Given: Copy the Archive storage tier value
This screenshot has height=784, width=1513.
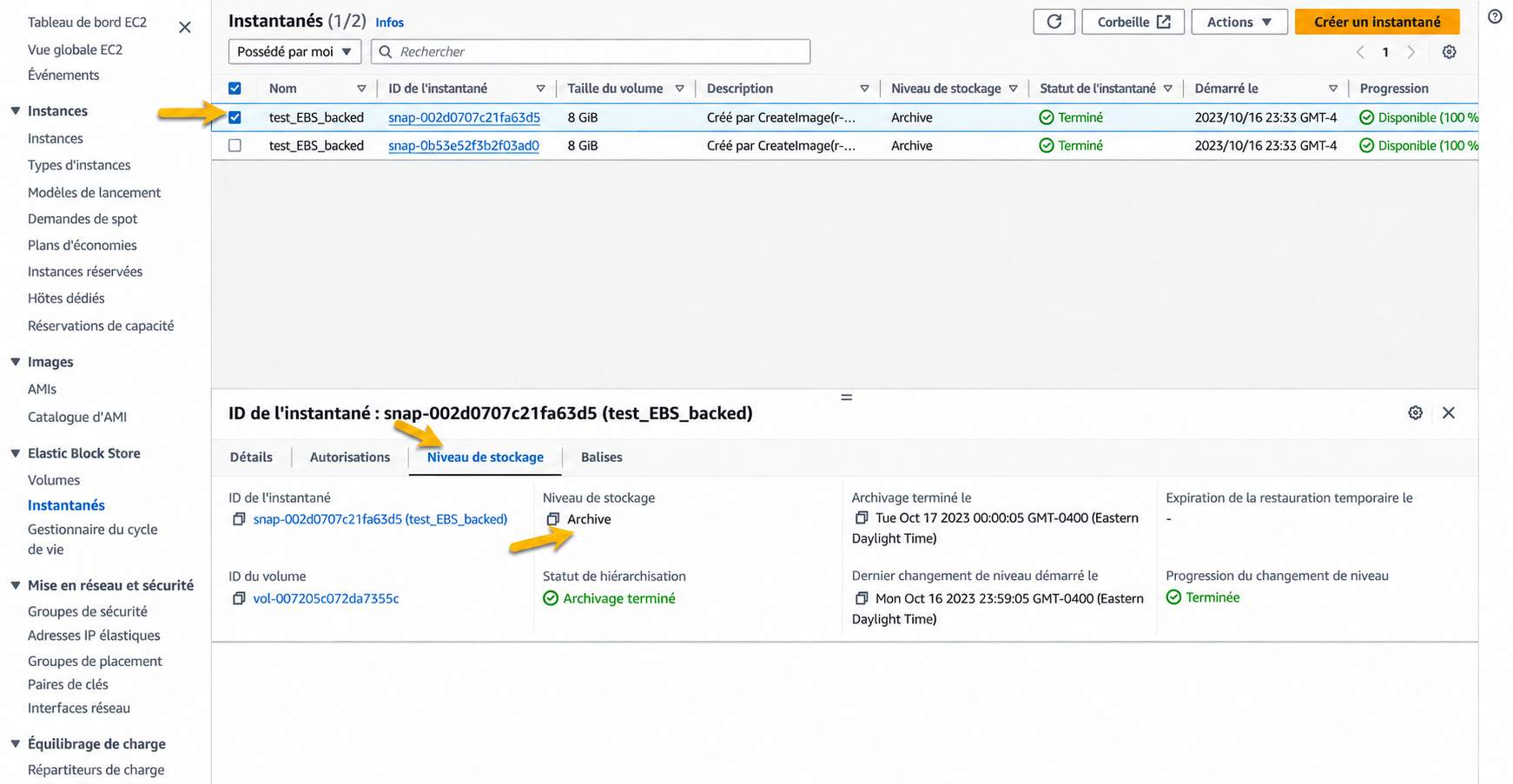Looking at the screenshot, I should 552,519.
